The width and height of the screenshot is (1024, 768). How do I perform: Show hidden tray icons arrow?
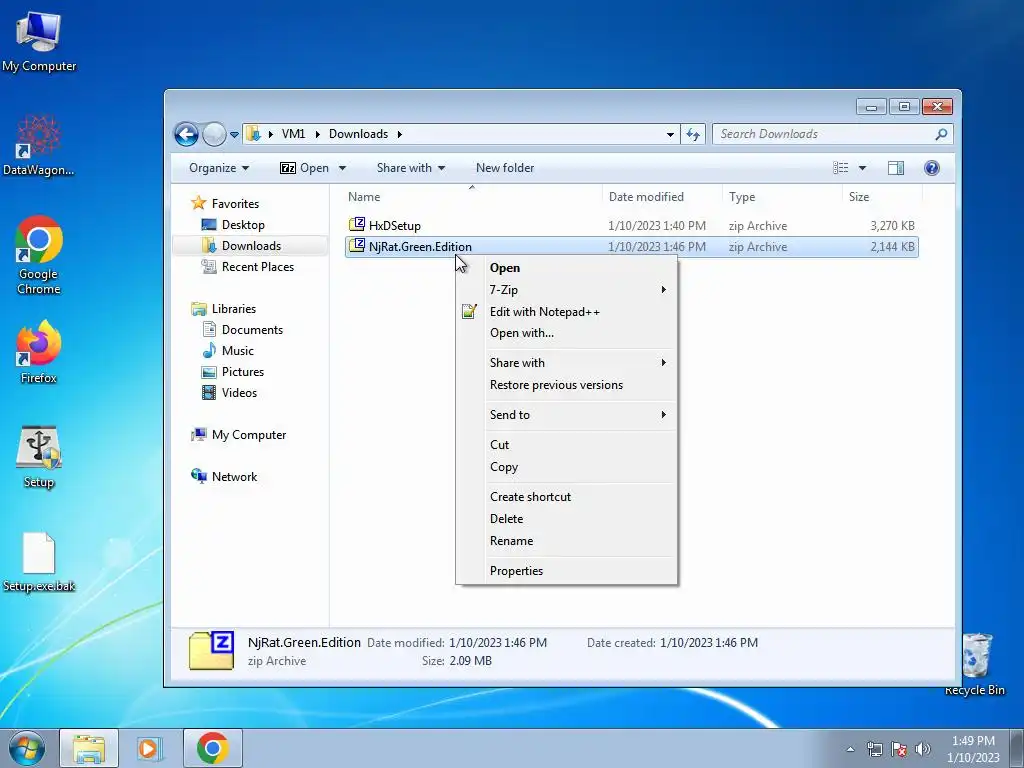[x=850, y=749]
